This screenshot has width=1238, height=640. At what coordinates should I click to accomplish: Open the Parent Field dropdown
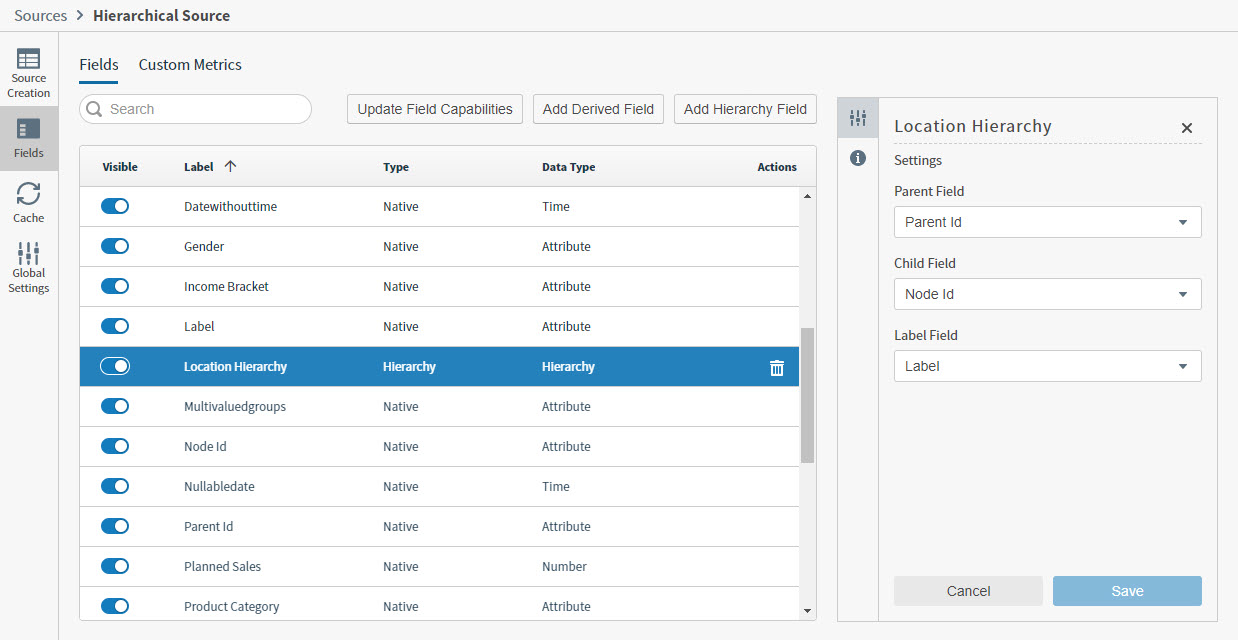coord(1047,221)
